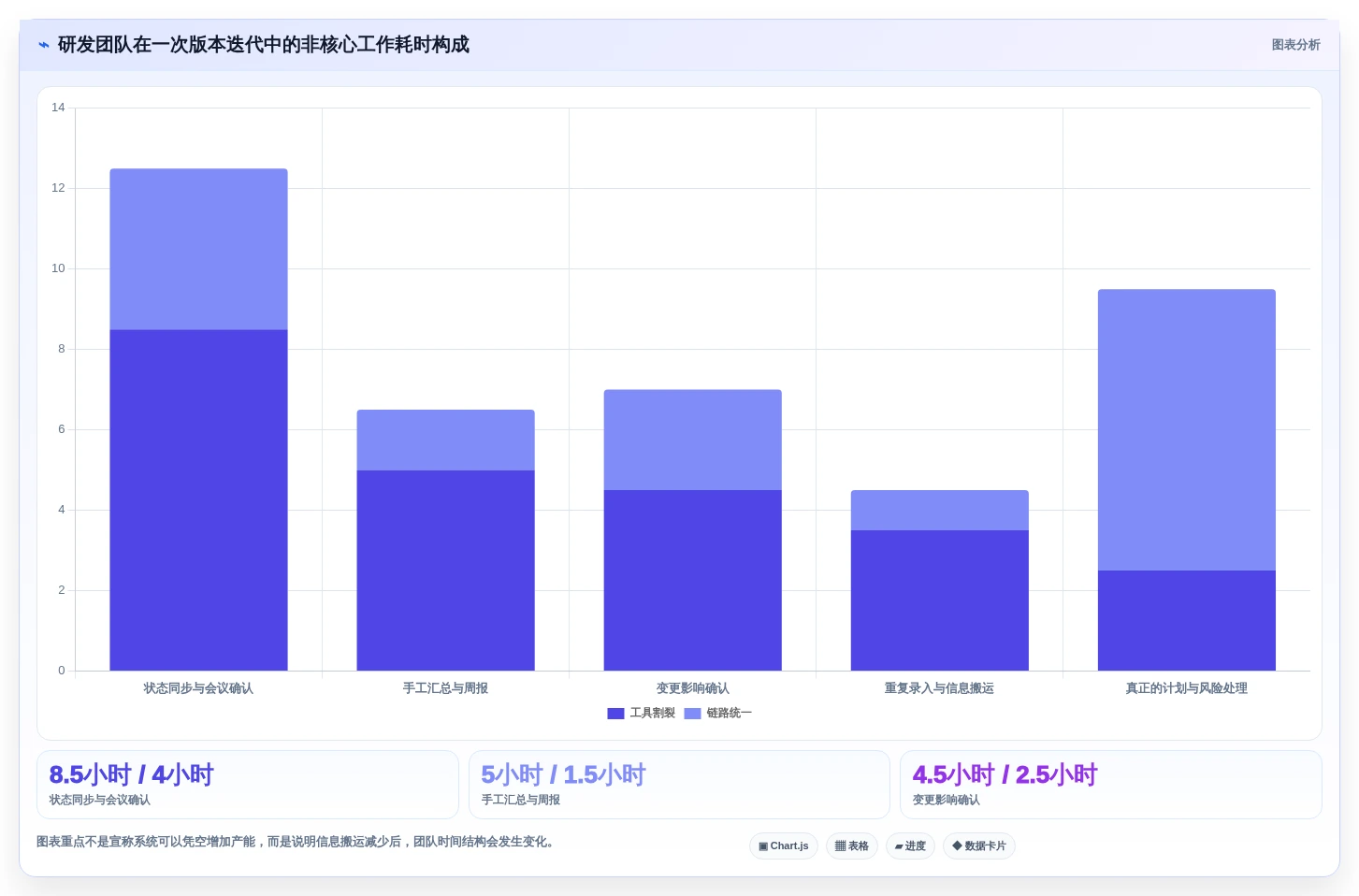Click the 4.5小时 / 2.5小时 data card
Viewport: 1359px width, 896px height.
pos(1111,785)
